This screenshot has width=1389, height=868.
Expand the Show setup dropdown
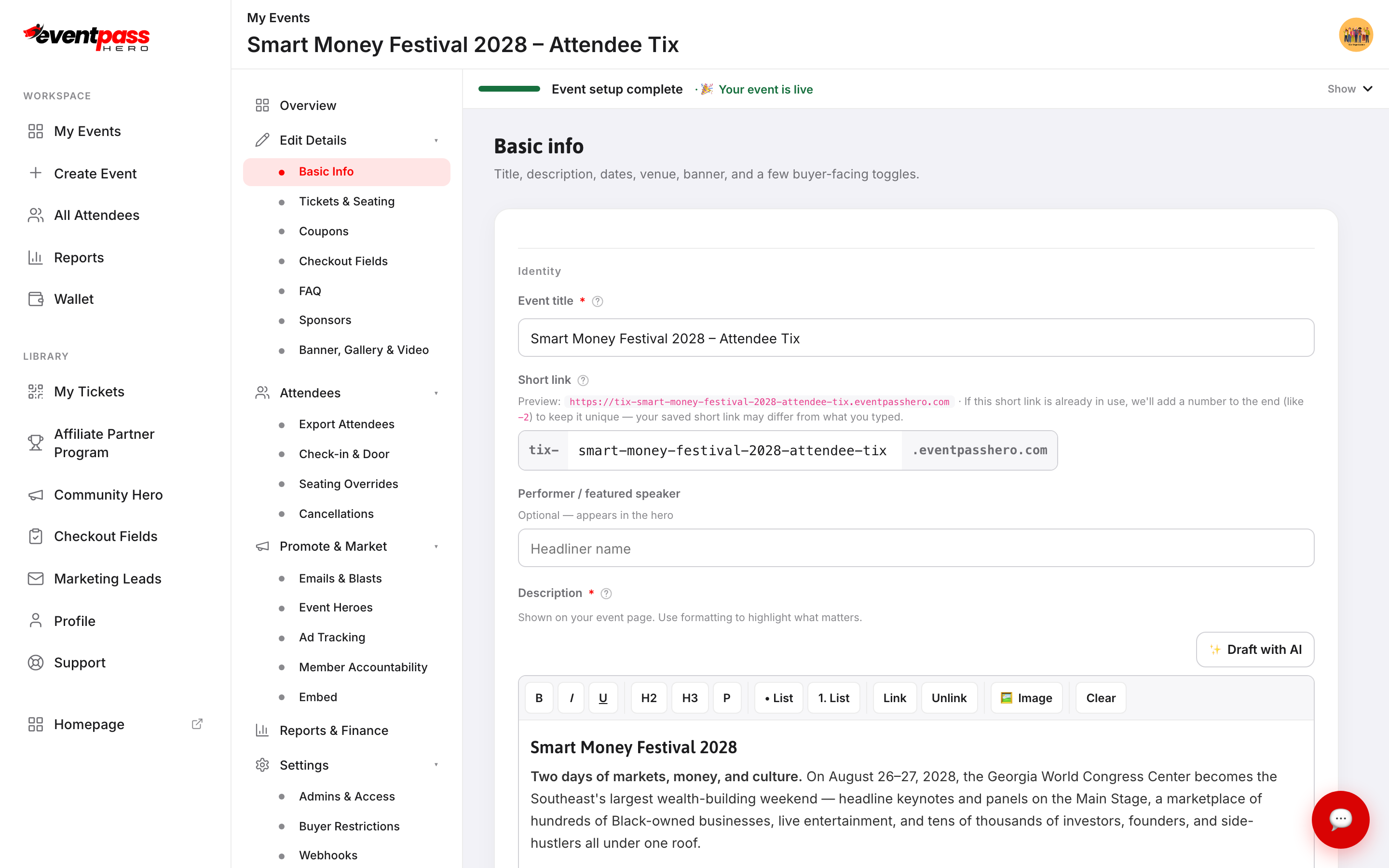tap(1349, 89)
